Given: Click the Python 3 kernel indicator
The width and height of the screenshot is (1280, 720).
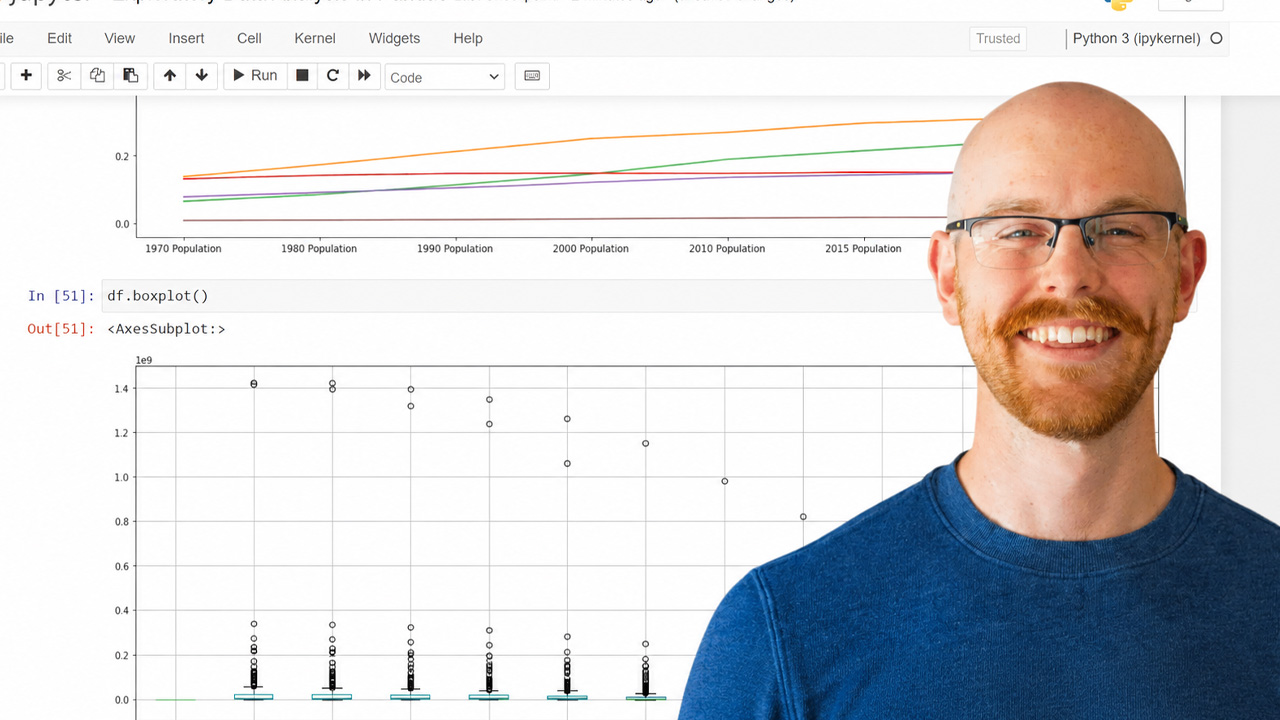Looking at the screenshot, I should pos(1136,38).
